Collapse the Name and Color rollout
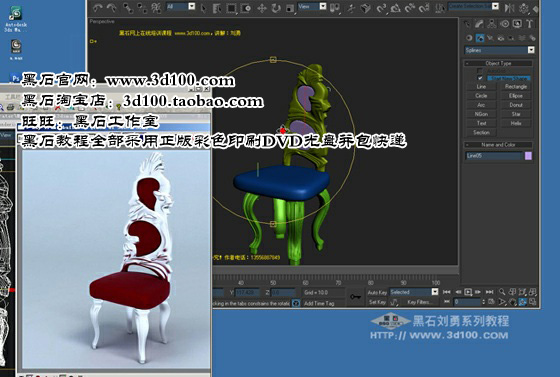The width and height of the screenshot is (560, 377). coord(498,145)
